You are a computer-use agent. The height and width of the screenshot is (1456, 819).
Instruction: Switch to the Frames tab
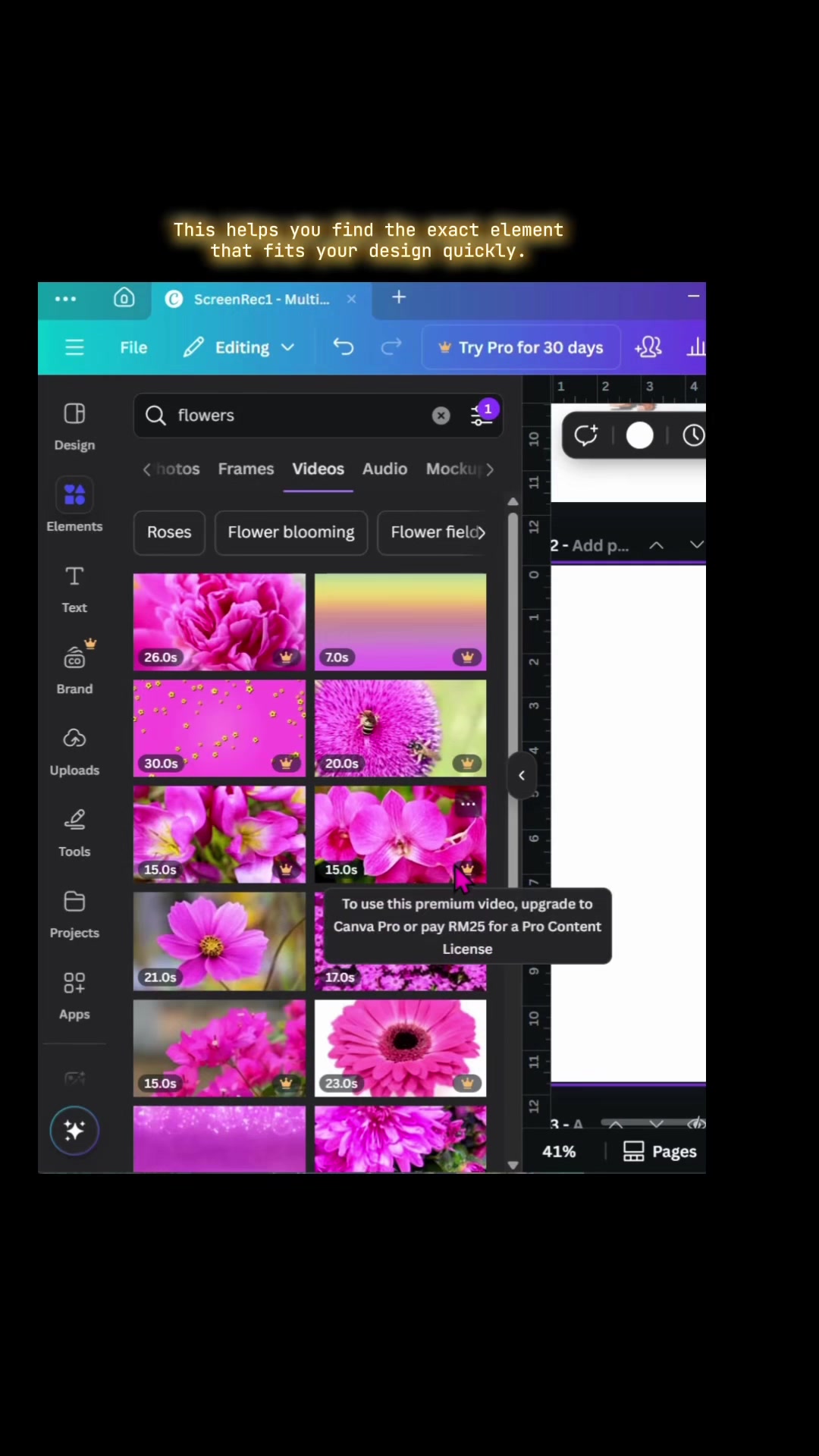coord(246,469)
